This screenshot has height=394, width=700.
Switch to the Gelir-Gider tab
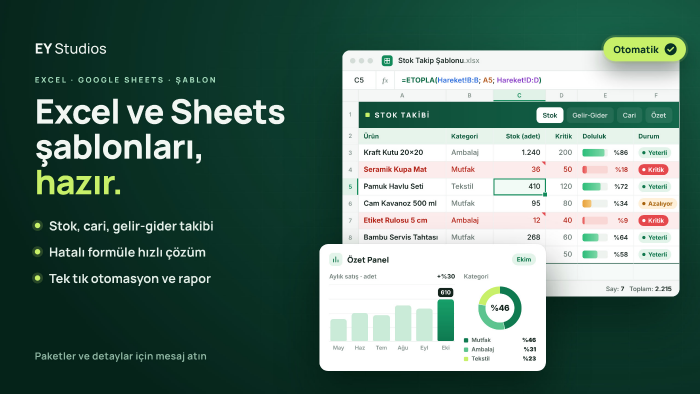pos(589,115)
